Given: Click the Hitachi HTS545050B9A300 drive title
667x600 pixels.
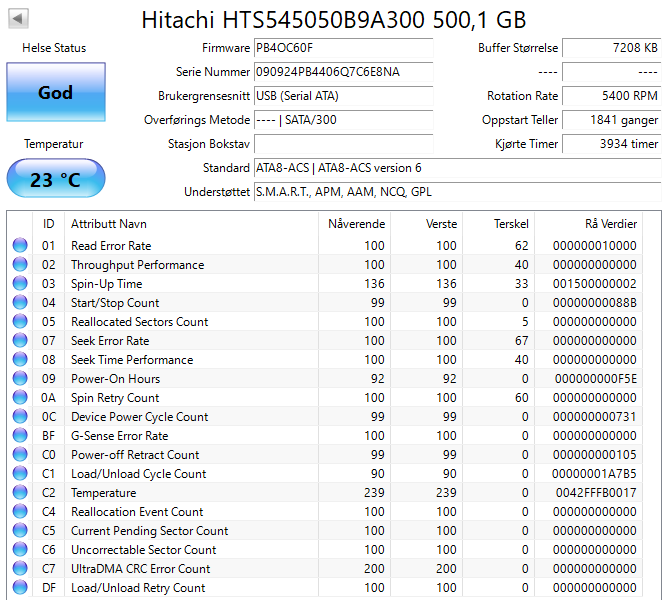Looking at the screenshot, I should pyautogui.click(x=334, y=20).
